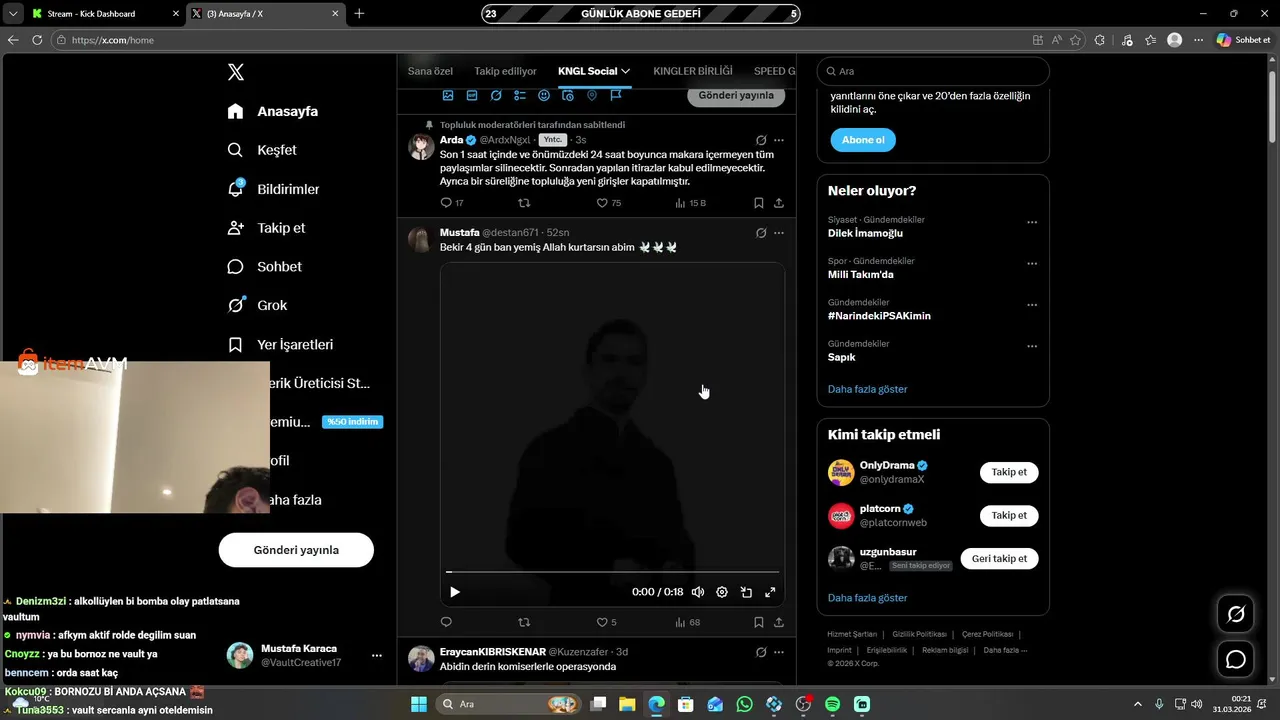Image resolution: width=1280 pixels, height=720 pixels.
Task: Reply to Arda's pinned post
Action: (x=447, y=203)
